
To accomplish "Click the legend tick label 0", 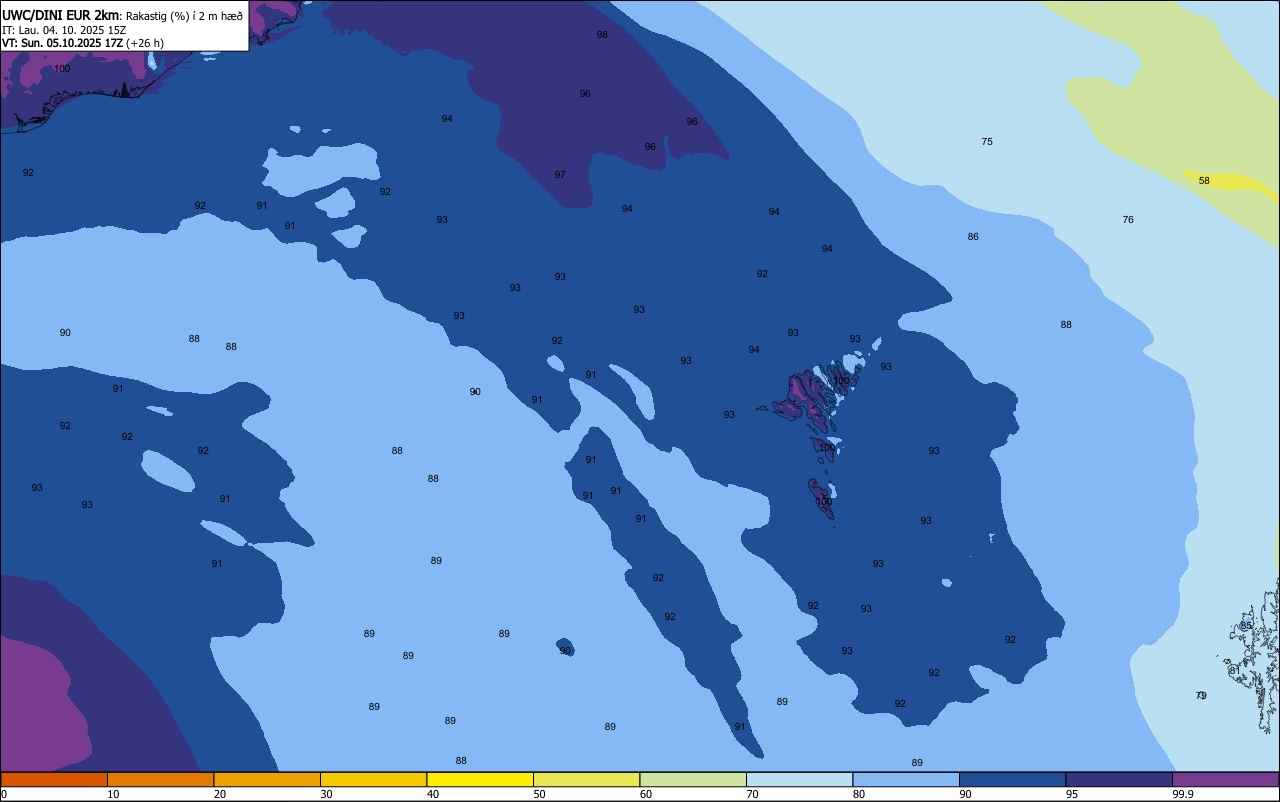I will coord(4,794).
